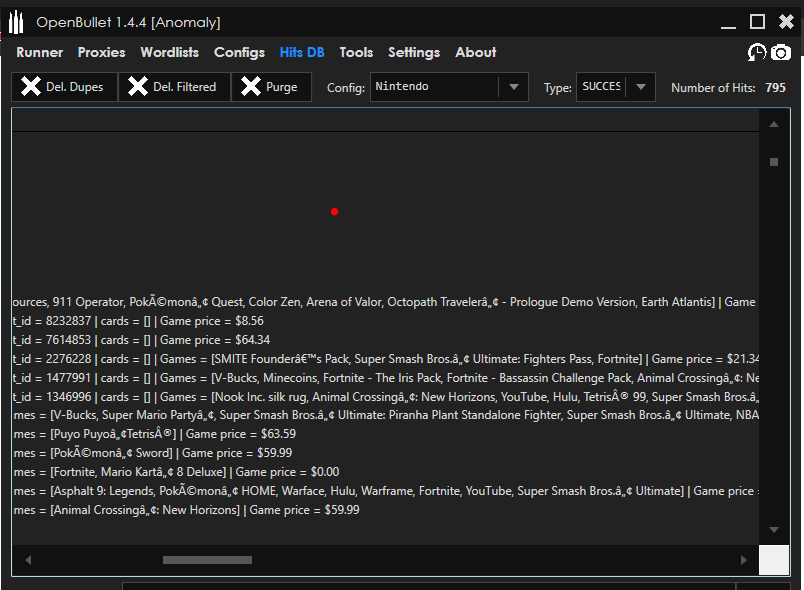
Task: Click the 'Config:' label
Action: coord(346,88)
